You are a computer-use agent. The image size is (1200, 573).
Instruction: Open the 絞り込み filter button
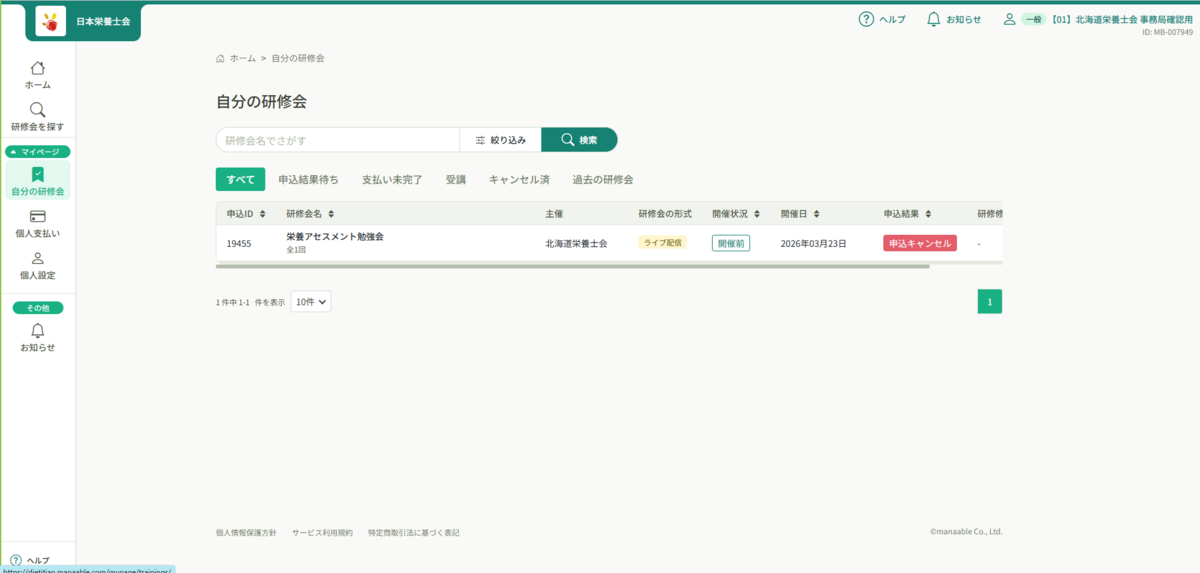[x=500, y=140]
